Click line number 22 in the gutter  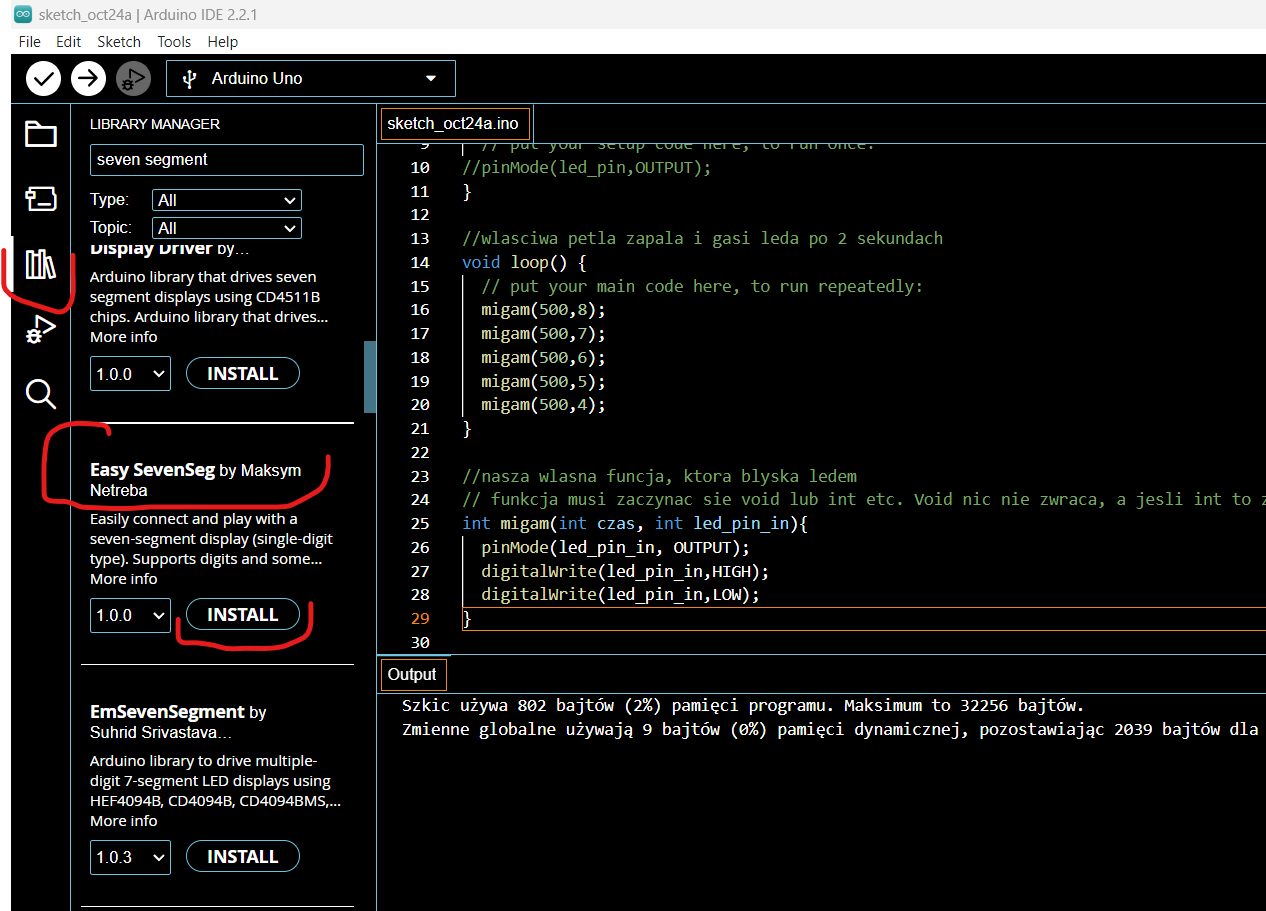click(x=420, y=452)
